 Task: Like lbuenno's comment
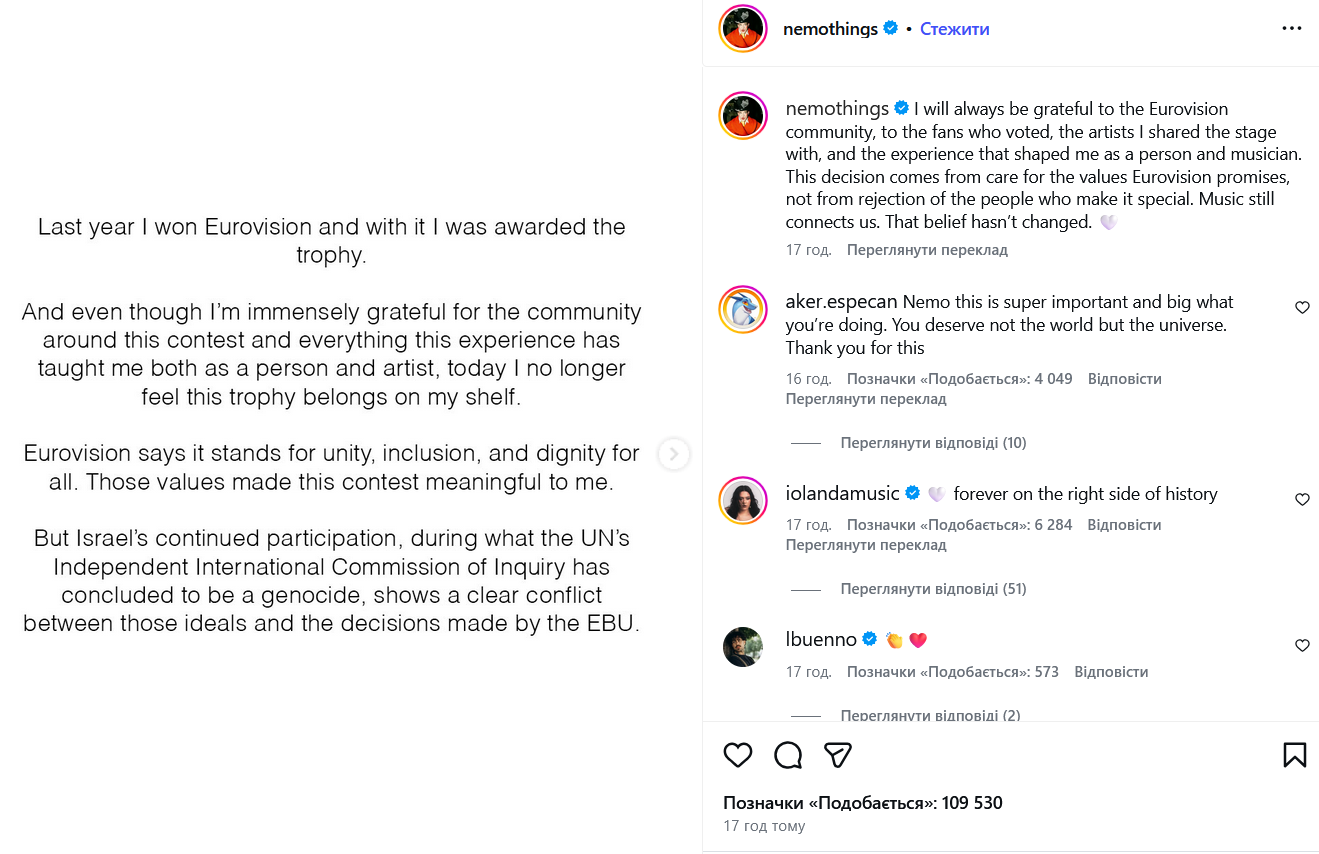click(1302, 646)
